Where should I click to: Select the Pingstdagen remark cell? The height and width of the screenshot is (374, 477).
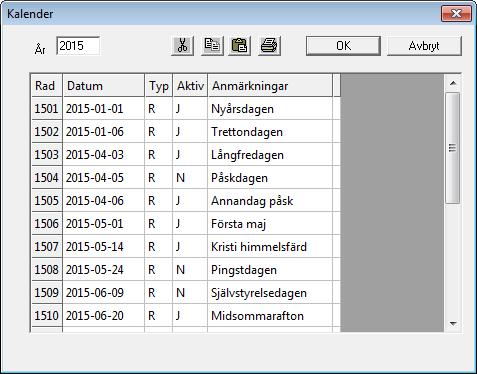click(270, 270)
